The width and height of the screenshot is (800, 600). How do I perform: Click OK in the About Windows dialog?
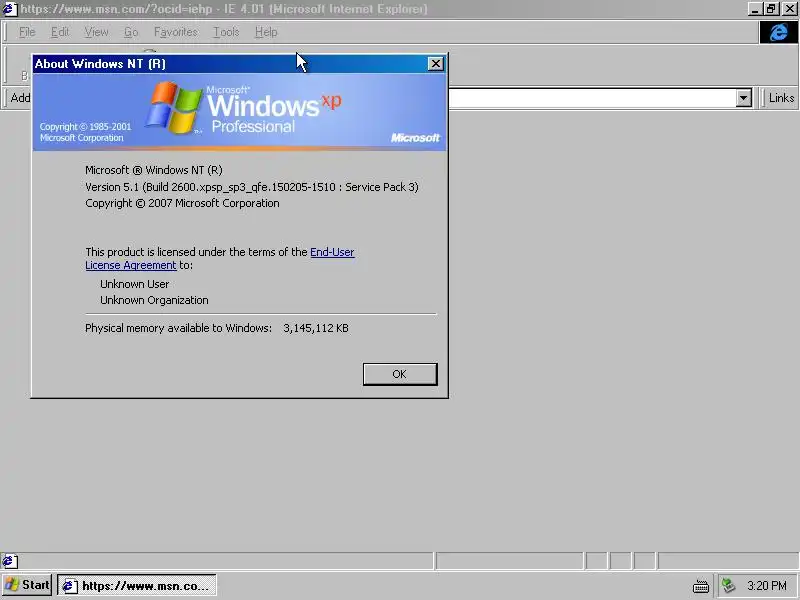399,374
